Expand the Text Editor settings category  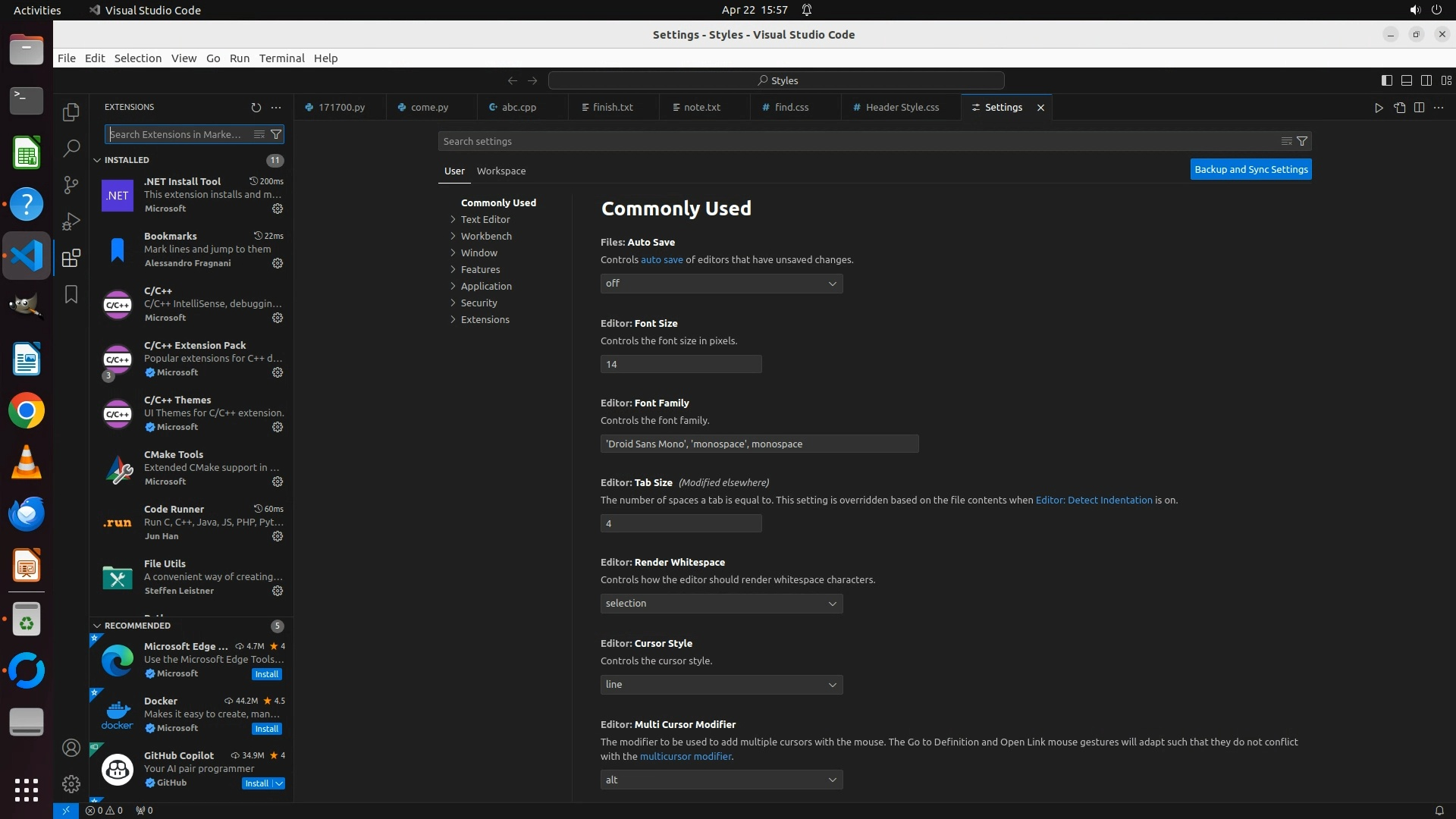click(485, 220)
